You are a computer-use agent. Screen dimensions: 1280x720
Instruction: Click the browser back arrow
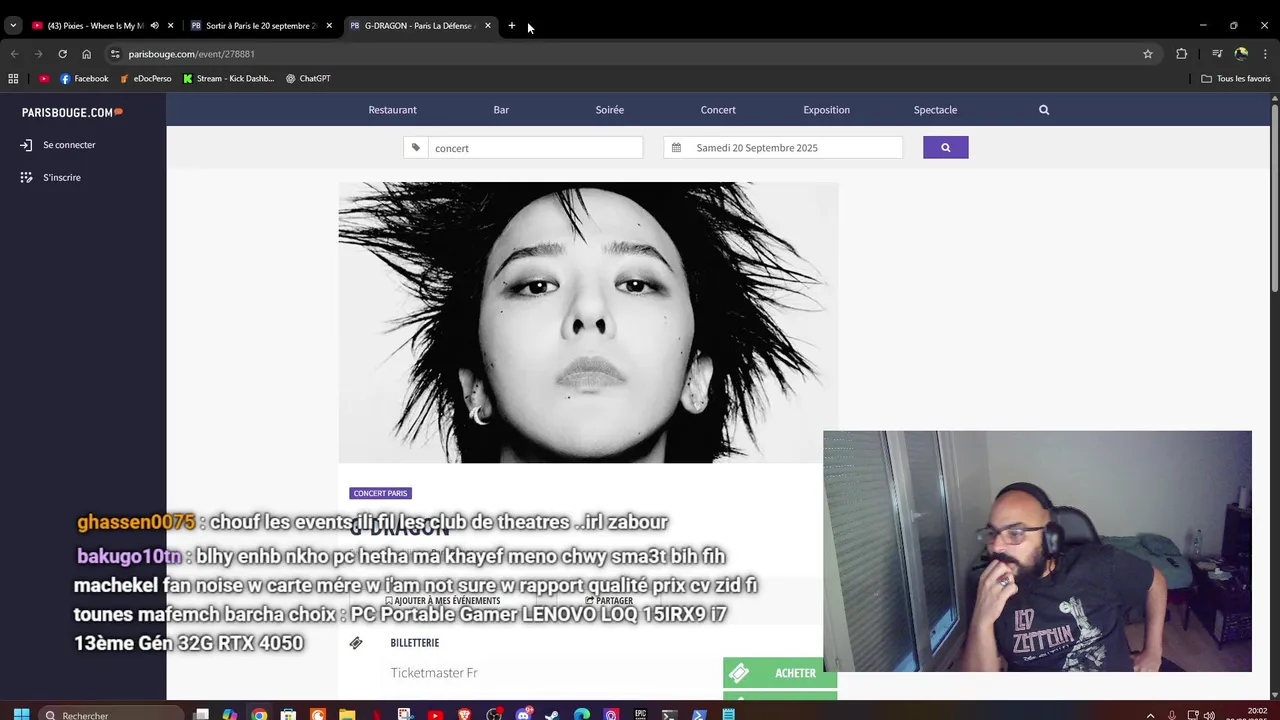(14, 54)
